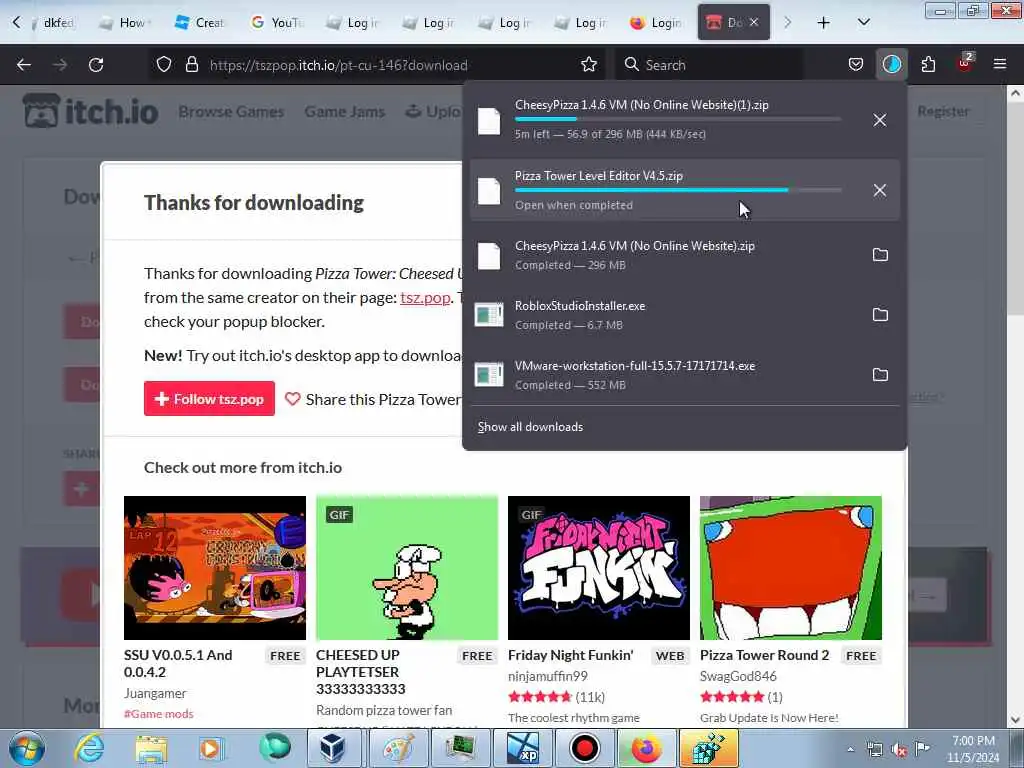Open Game Jams in itch.io header
This screenshot has height=768, width=1024.
pos(344,112)
